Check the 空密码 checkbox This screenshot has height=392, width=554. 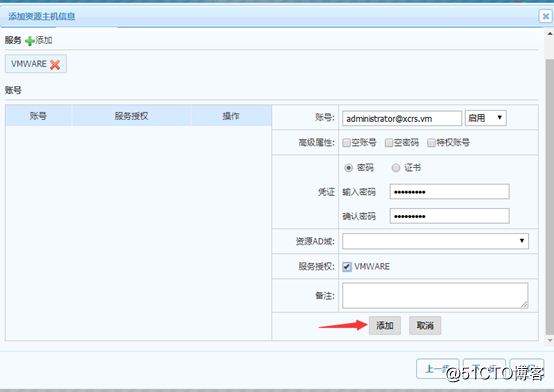pyautogui.click(x=389, y=142)
